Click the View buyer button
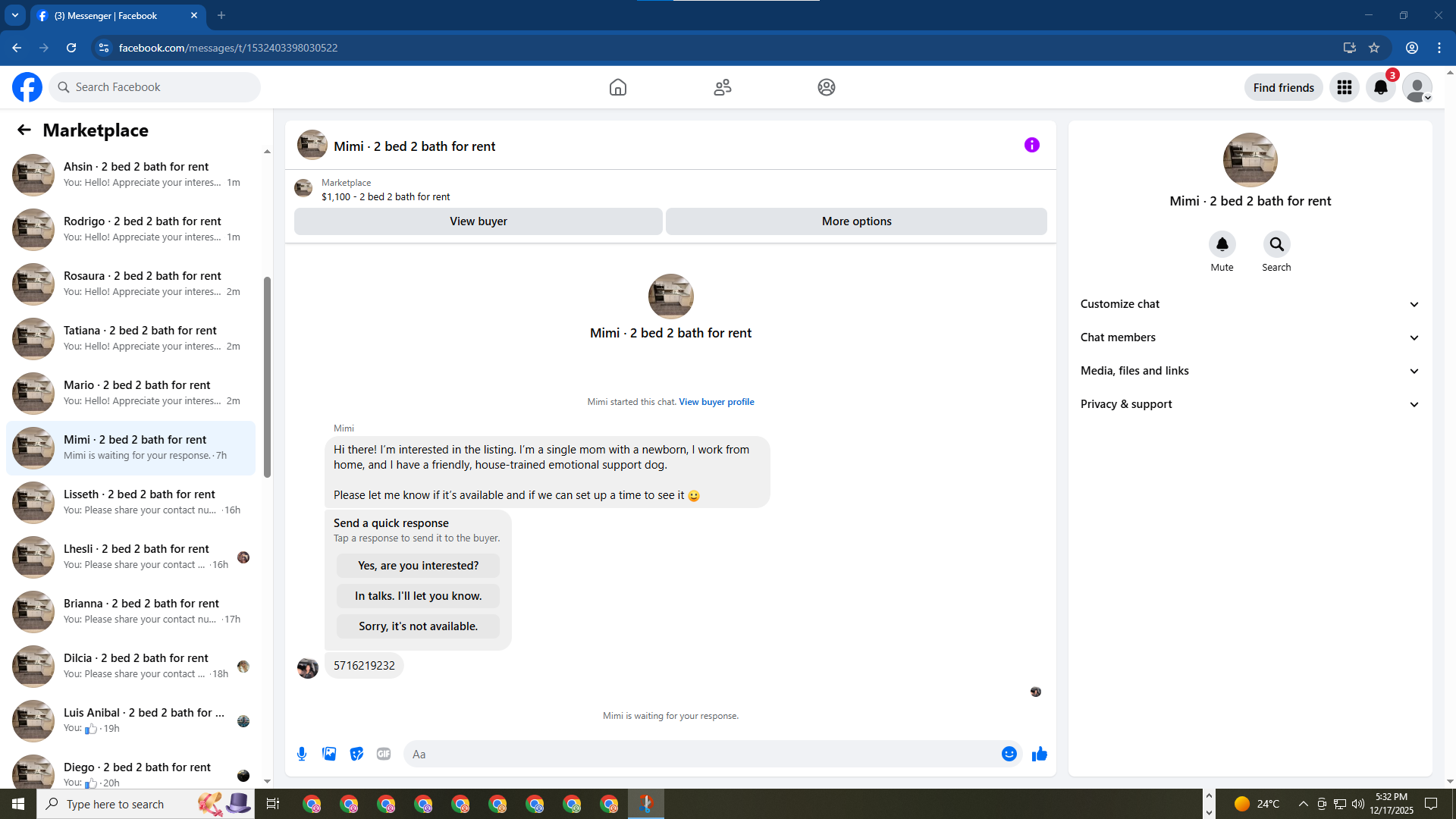The image size is (1456, 819). [478, 221]
